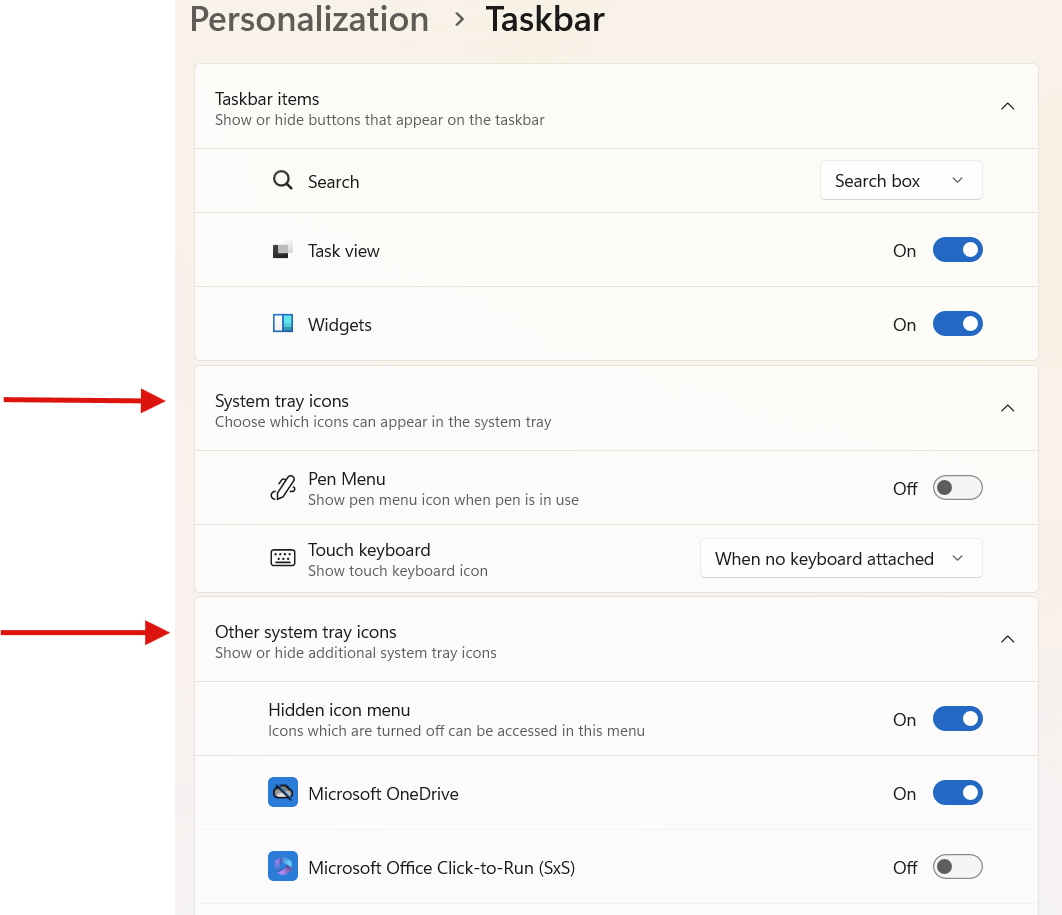The image size is (1062, 915).
Task: Collapse the System tray icons section
Action: point(1007,408)
